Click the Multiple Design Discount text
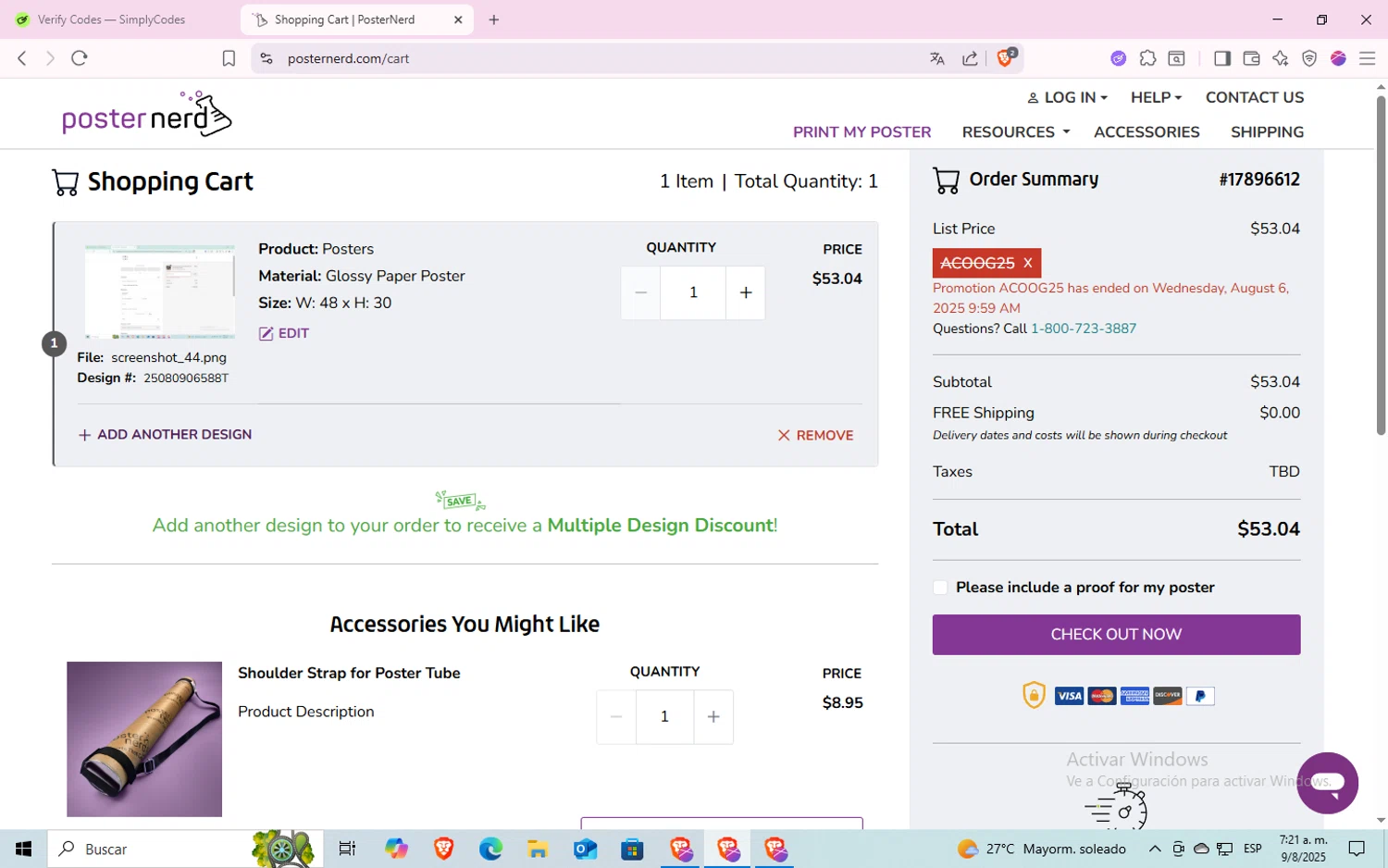The height and width of the screenshot is (868, 1388). (662, 526)
